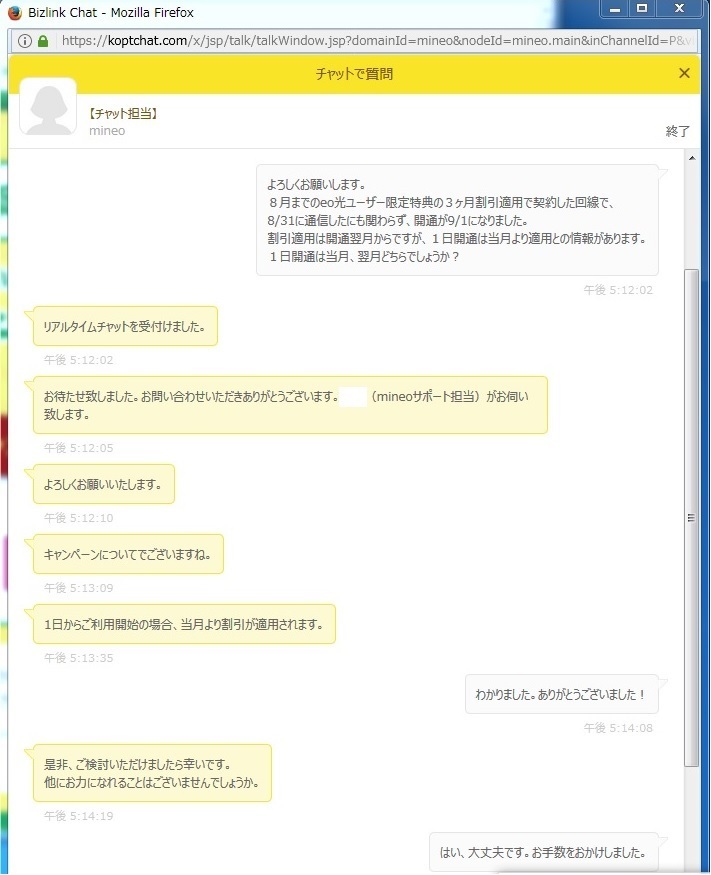
Task: Click the お待たせ致しました greeting message
Action: [290, 405]
